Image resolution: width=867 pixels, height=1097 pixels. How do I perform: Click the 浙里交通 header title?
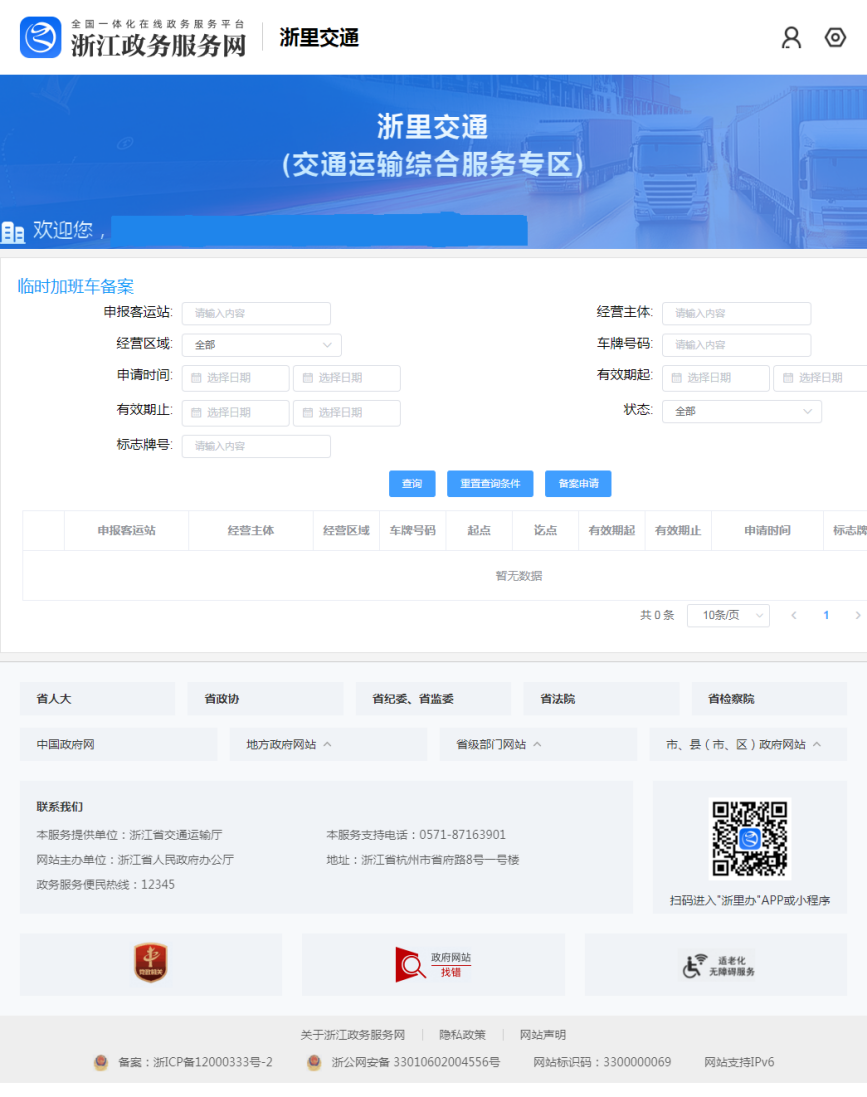pos(319,37)
